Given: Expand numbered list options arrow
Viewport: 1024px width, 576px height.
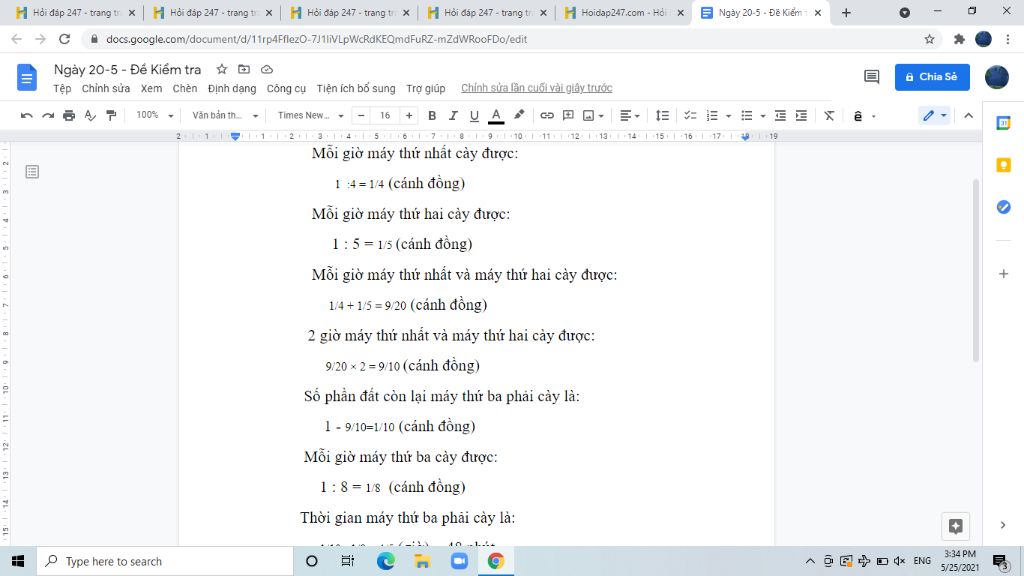Looking at the screenshot, I should pos(728,116).
